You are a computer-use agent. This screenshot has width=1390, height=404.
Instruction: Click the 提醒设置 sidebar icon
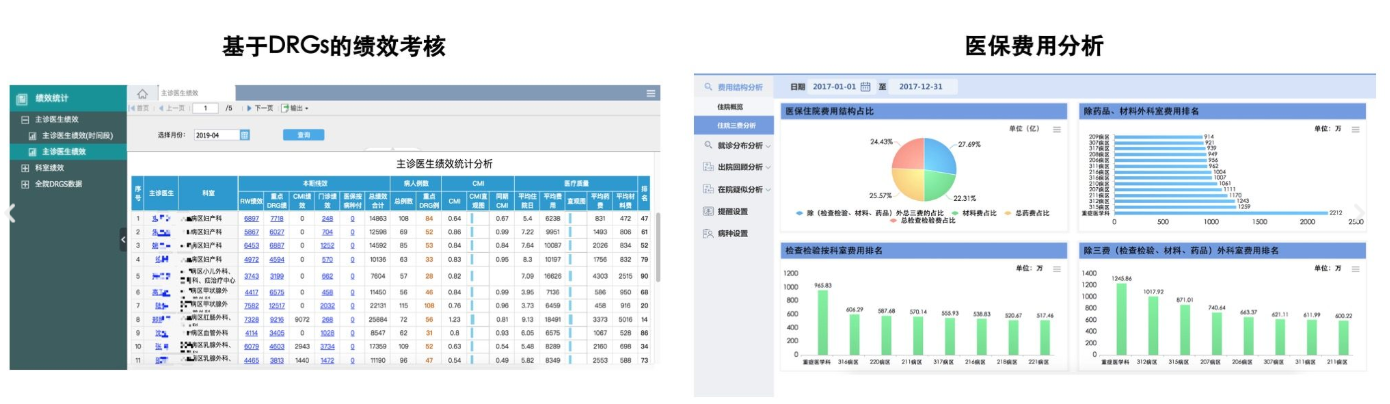[708, 211]
